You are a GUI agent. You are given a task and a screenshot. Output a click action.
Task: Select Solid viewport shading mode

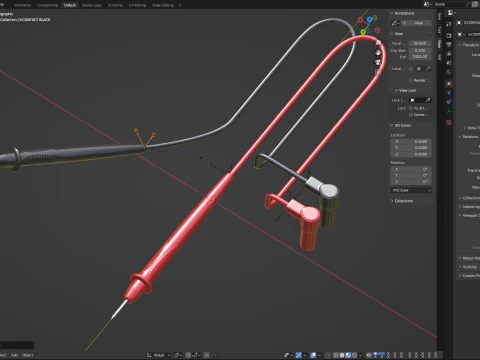pos(342,355)
